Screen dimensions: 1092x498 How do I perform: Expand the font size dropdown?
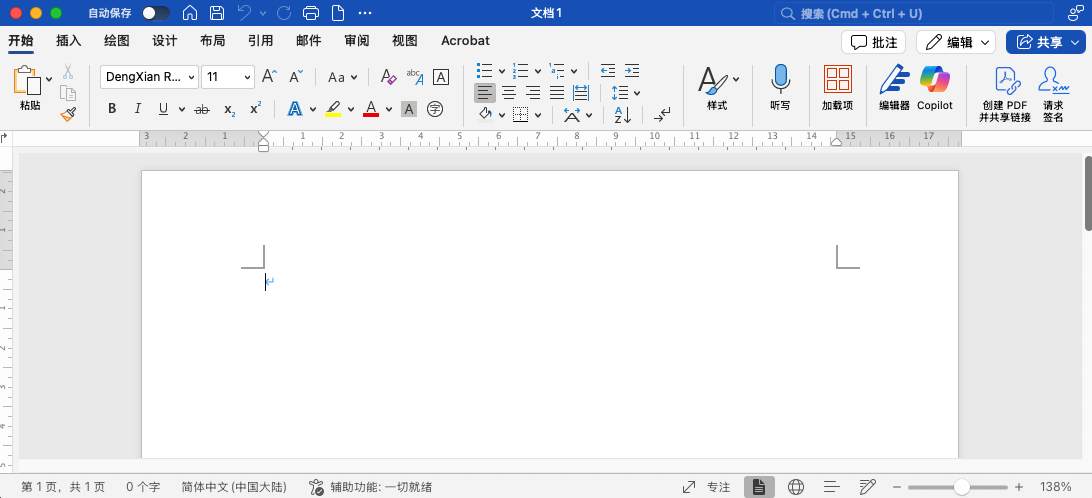(247, 77)
